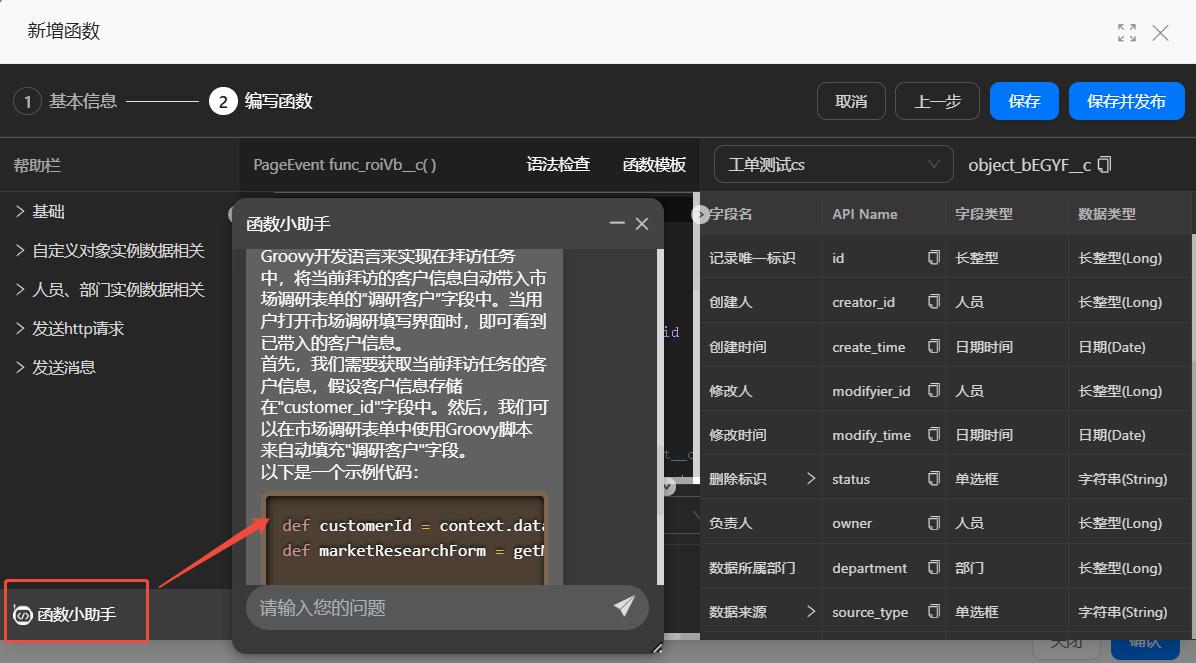The height and width of the screenshot is (663, 1196).
Task: Copy the source_type API name
Action: [x=934, y=612]
